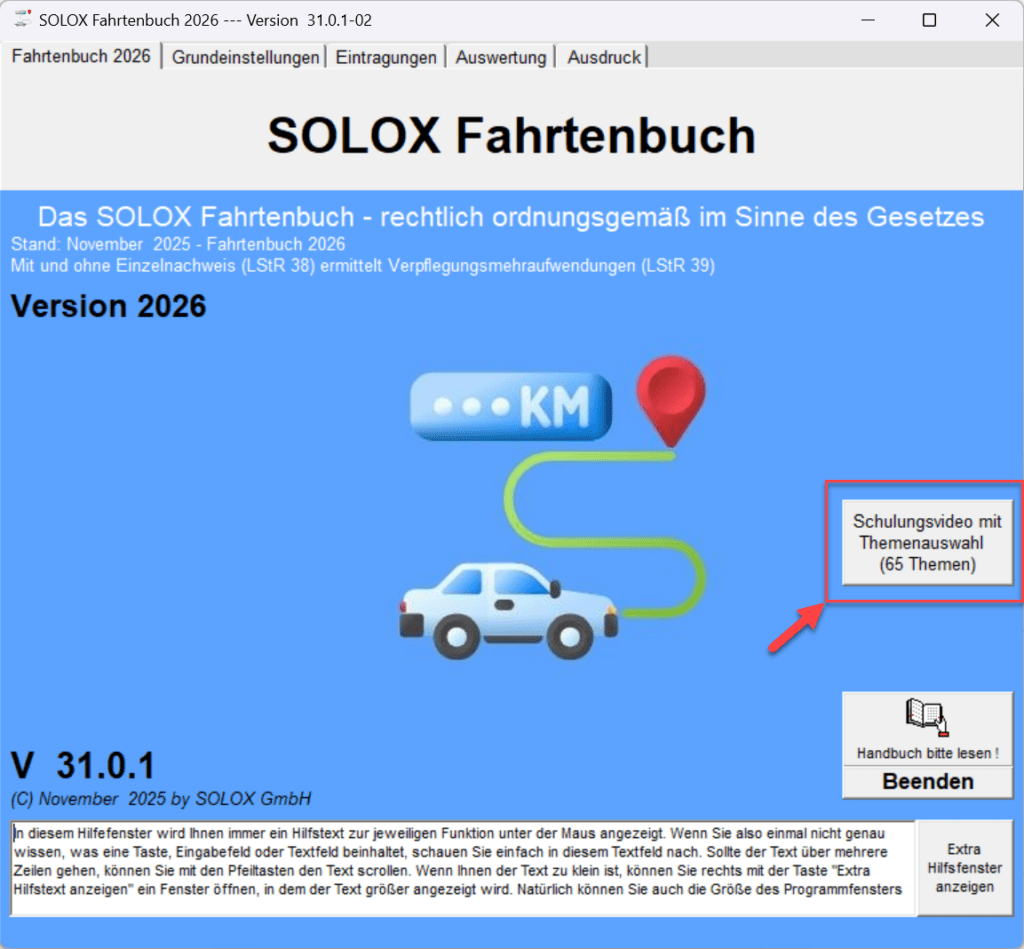This screenshot has height=949, width=1024.
Task: Click the V 31.0.1 version number
Action: coord(83,766)
